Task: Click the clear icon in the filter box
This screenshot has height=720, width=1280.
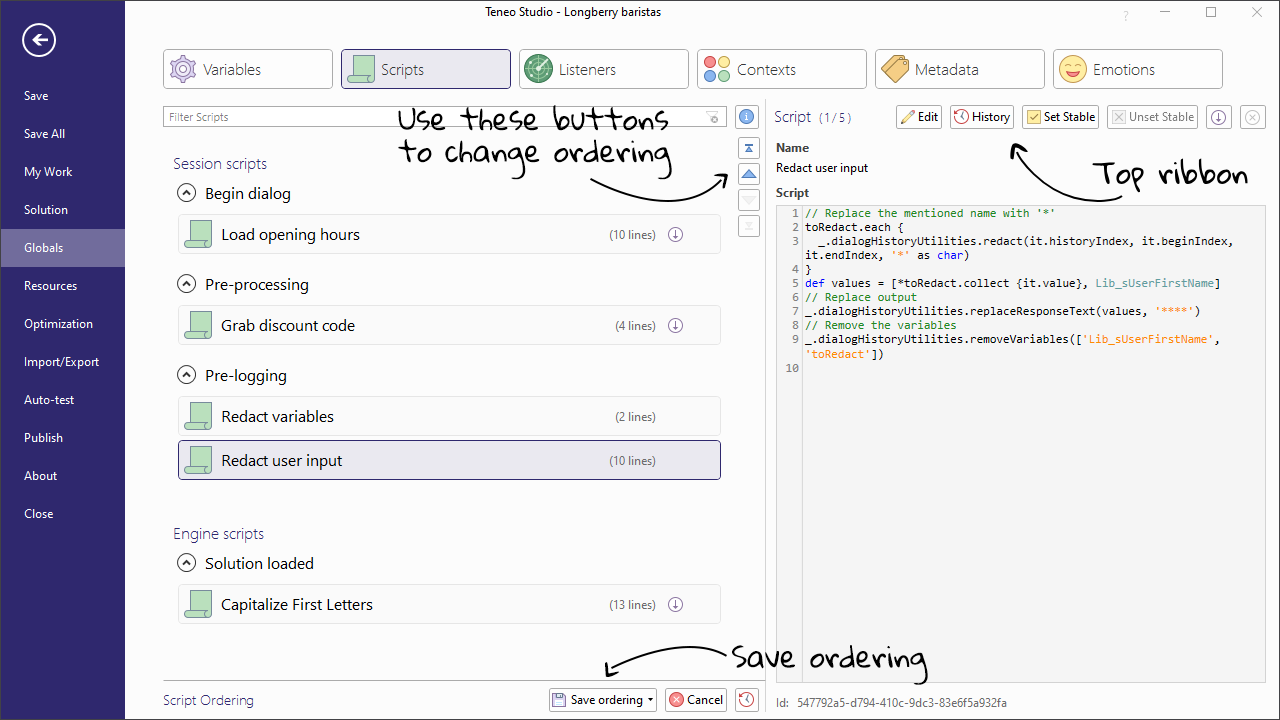Action: (713, 117)
